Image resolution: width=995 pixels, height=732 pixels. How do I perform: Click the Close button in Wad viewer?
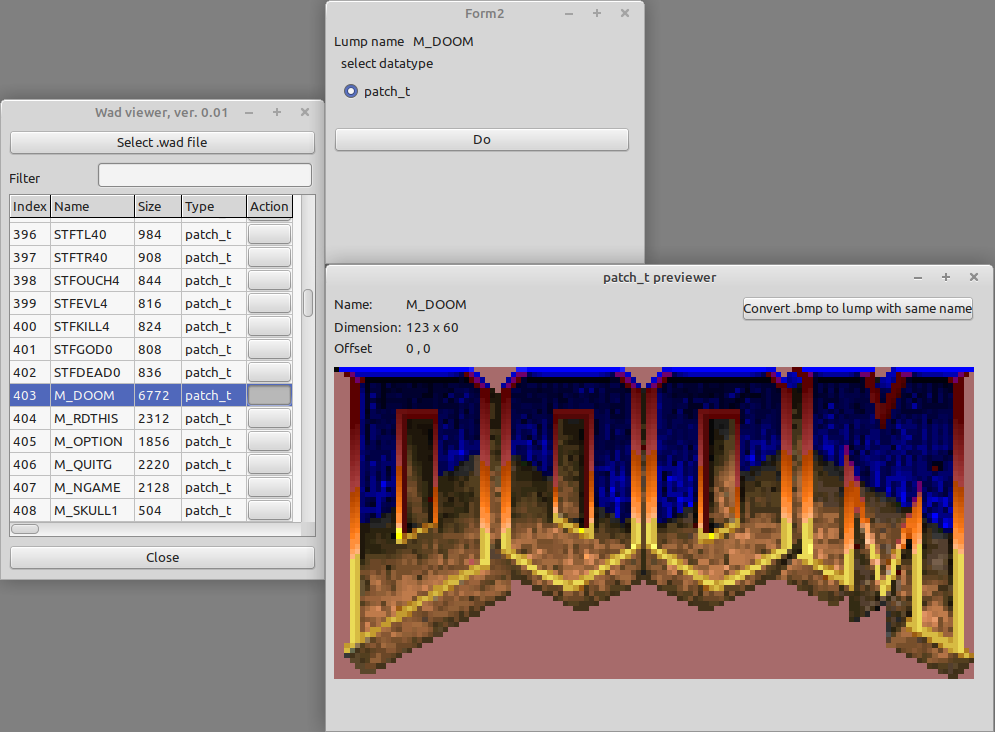coord(162,558)
